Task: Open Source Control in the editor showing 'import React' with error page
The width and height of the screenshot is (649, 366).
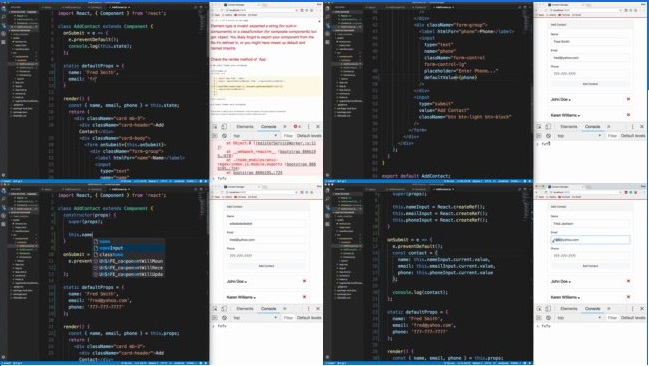Action: pyautogui.click(x=4, y=26)
